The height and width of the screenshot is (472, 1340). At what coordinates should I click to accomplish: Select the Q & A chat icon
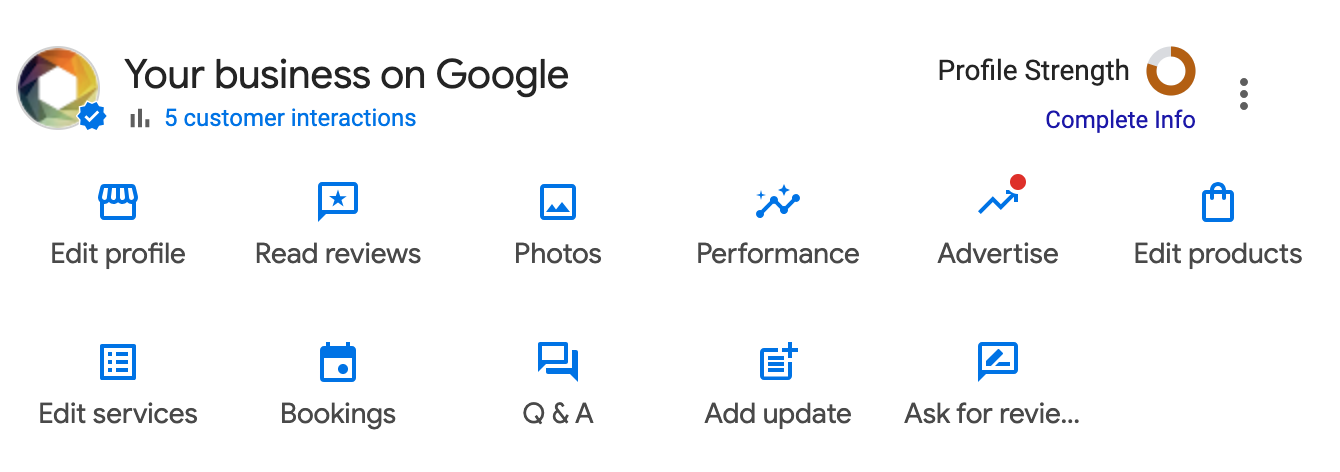click(558, 362)
